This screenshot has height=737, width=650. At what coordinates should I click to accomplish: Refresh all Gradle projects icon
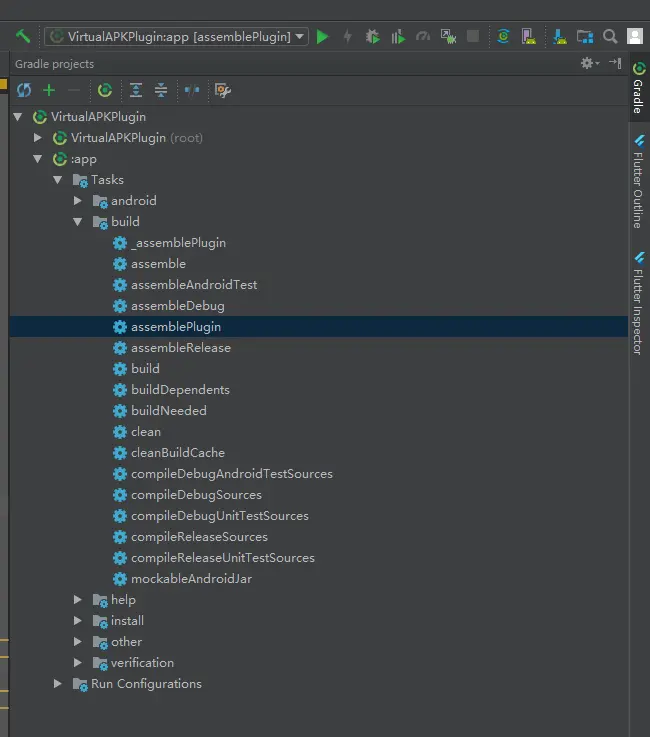point(24,90)
